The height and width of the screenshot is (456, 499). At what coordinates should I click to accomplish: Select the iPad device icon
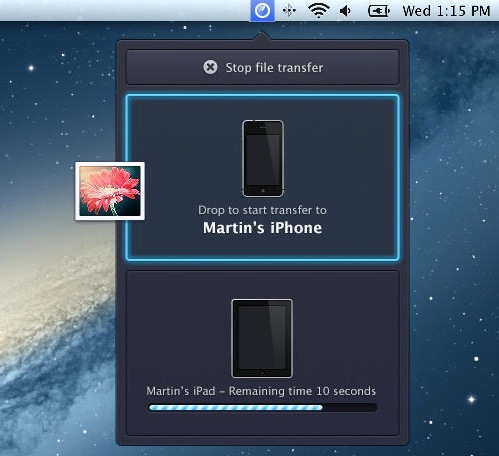click(x=262, y=338)
